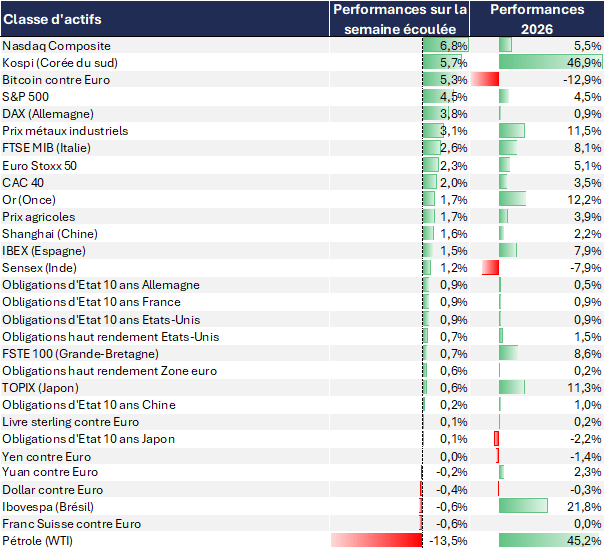605x550 pixels.
Task: Click the 'Performances sur la semaine écoulée' header
Action: [400, 19]
